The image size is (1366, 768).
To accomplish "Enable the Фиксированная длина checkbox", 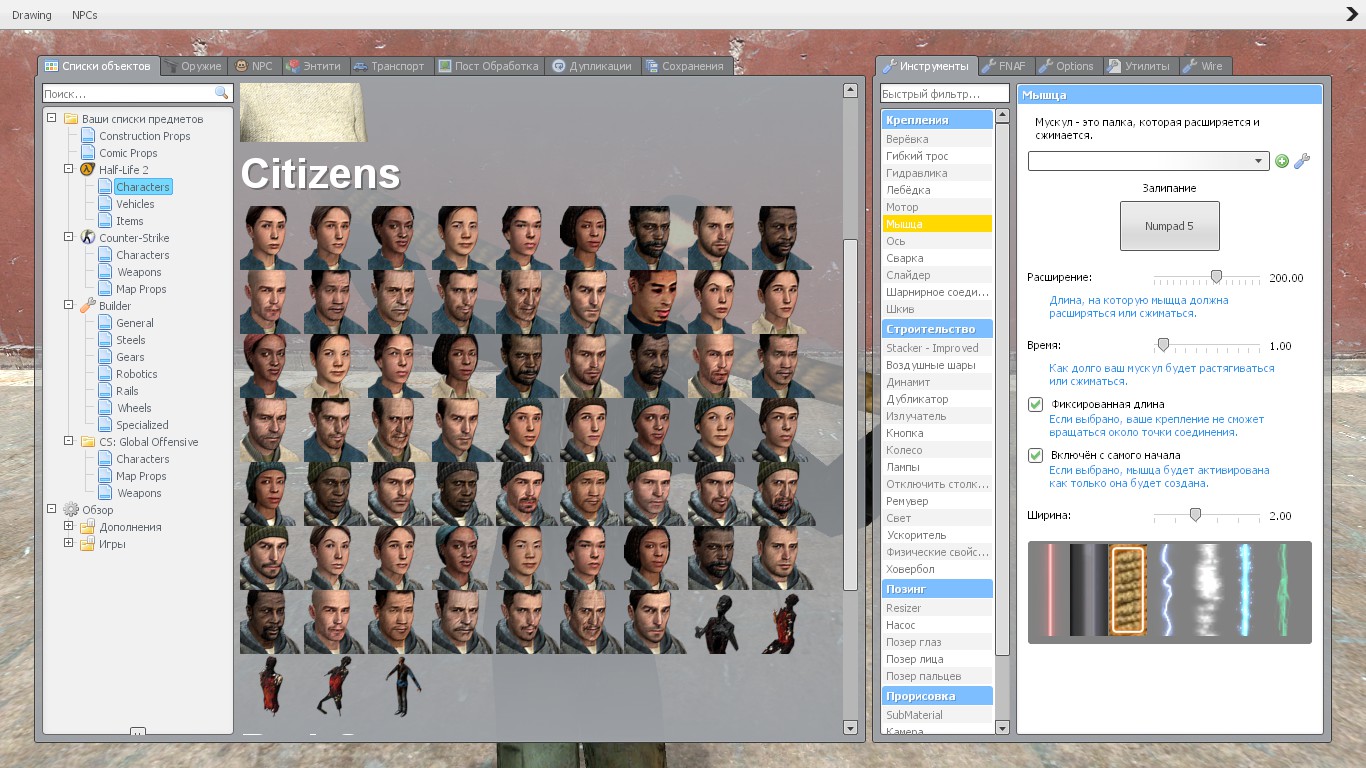I will pyautogui.click(x=1036, y=404).
